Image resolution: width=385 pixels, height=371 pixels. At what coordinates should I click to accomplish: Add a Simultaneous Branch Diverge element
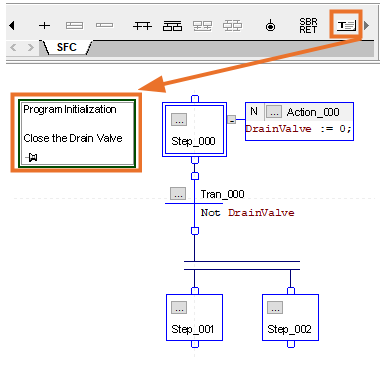[172, 26]
